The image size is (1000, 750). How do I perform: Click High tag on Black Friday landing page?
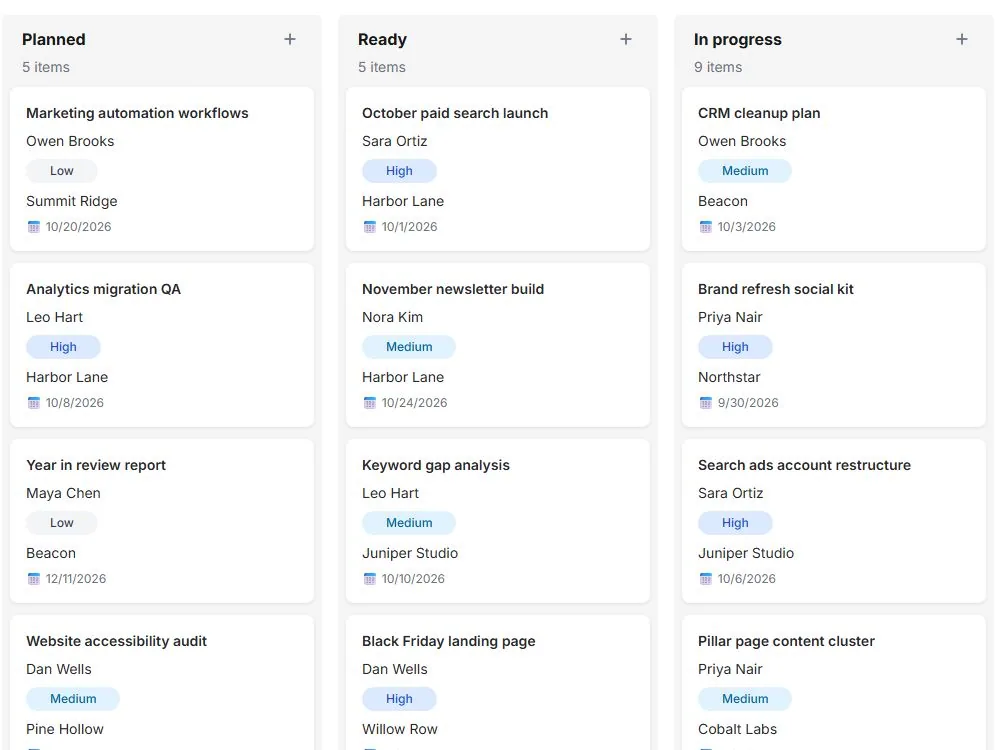(399, 699)
